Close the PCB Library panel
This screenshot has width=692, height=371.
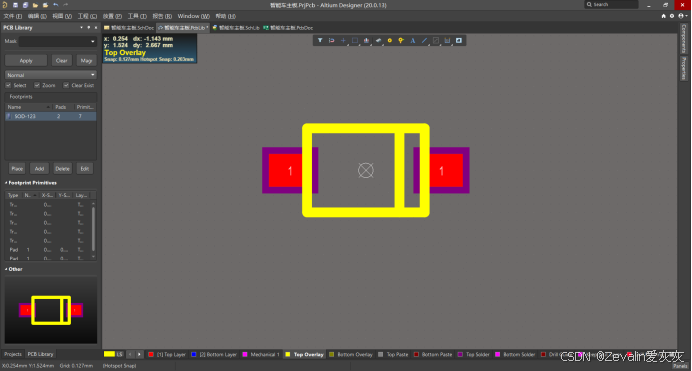coord(96,27)
